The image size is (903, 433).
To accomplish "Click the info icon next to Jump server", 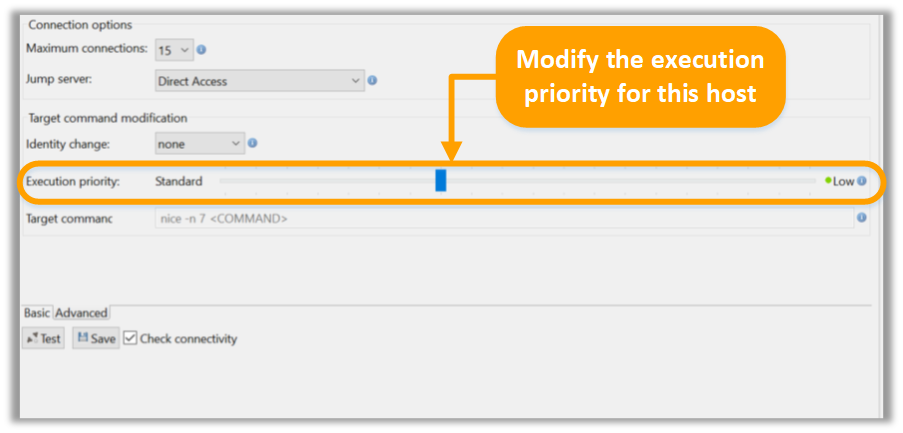I will (x=372, y=81).
